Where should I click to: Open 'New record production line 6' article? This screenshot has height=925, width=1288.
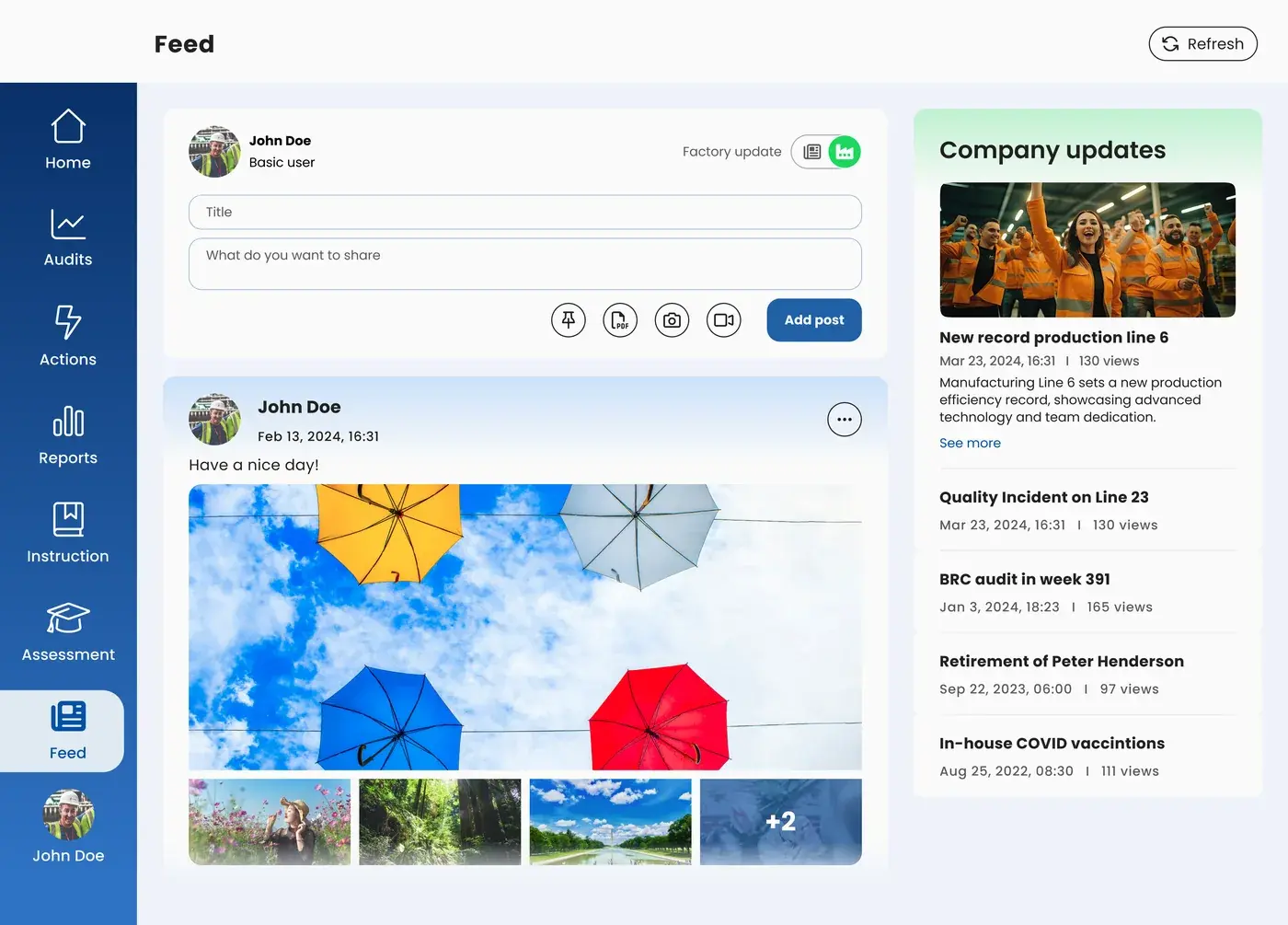click(1053, 338)
